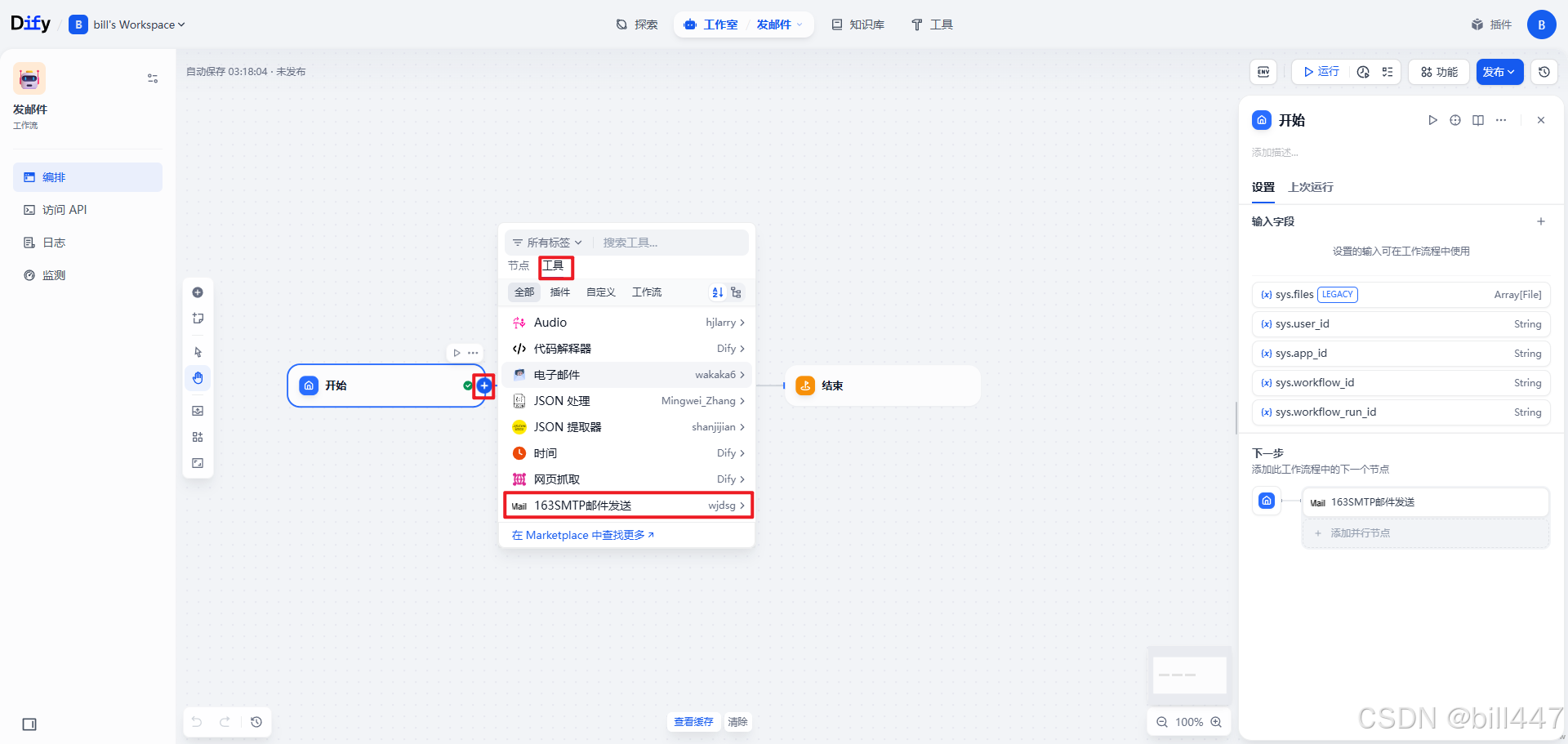Close the 开始 settings panel
Screen dimensions: 1568x744
[1541, 120]
